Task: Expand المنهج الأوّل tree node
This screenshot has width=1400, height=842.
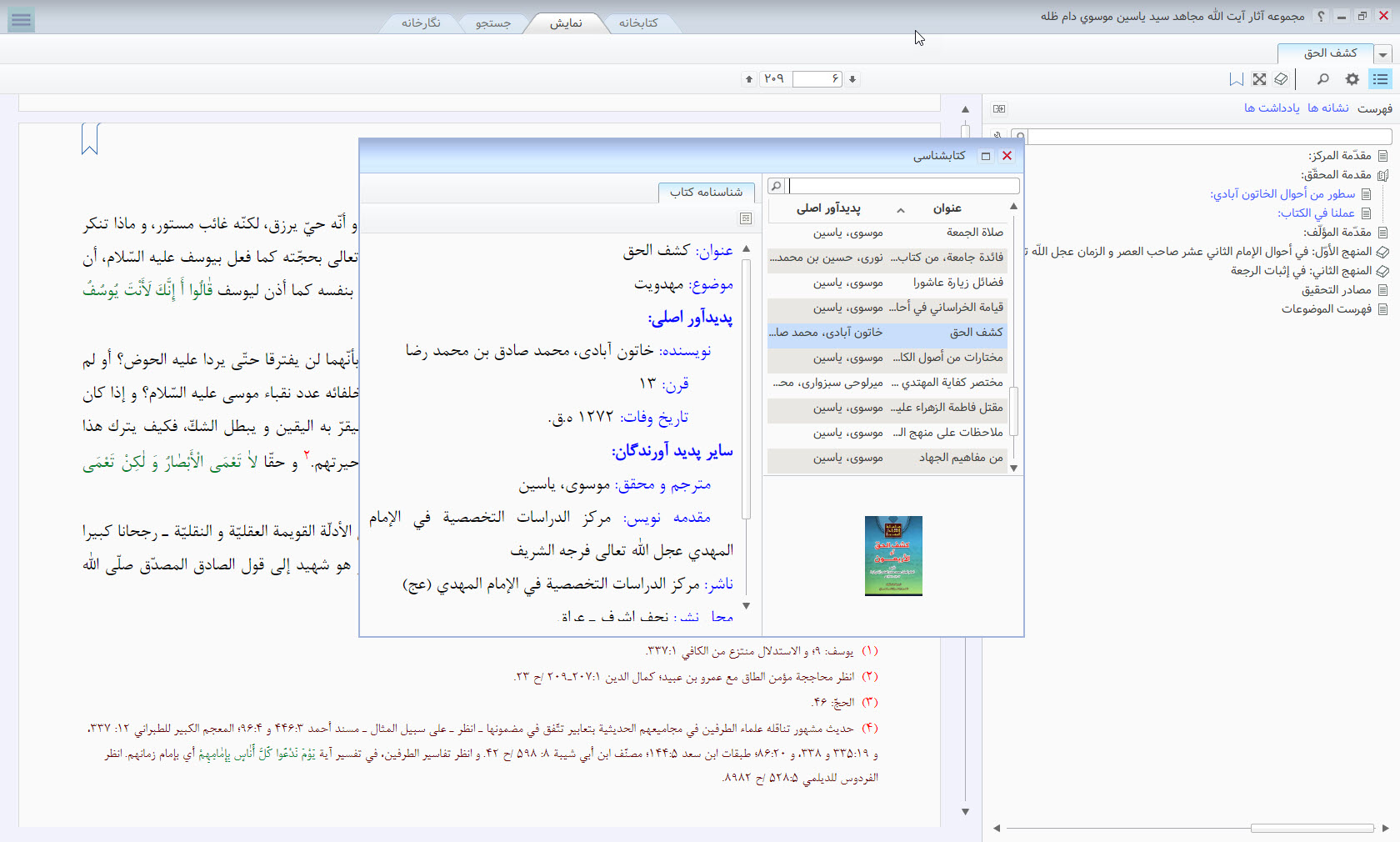Action: tap(1382, 252)
